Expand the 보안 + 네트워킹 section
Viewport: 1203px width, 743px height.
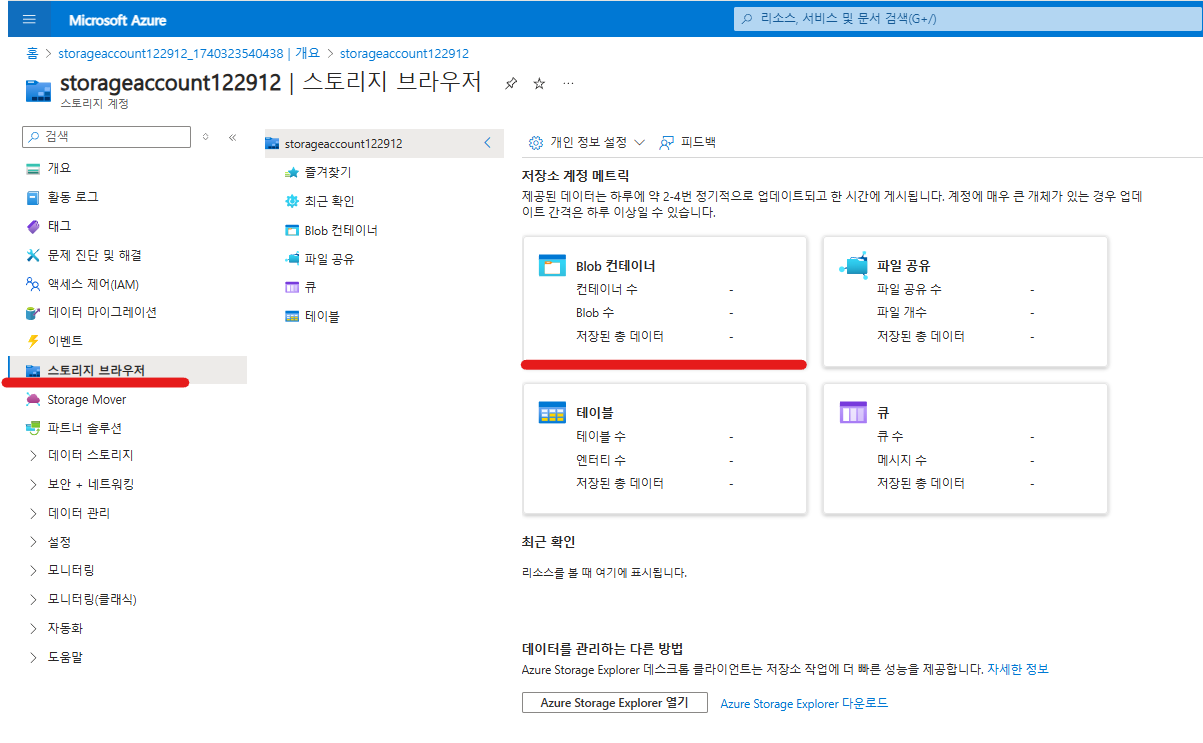(34, 484)
